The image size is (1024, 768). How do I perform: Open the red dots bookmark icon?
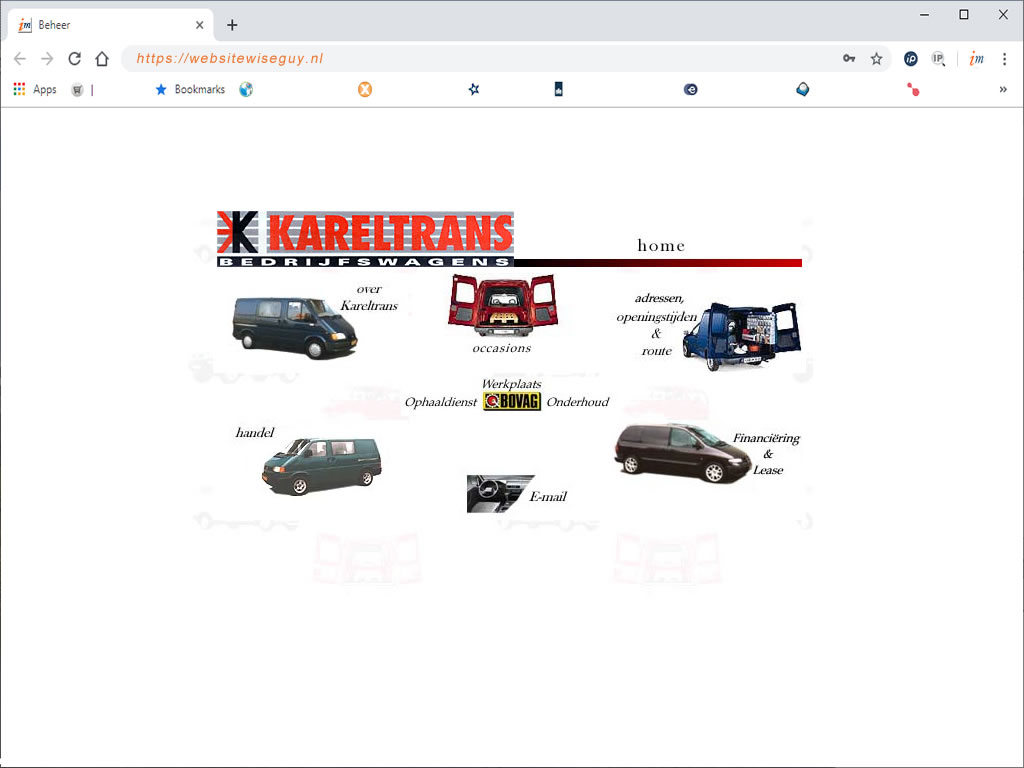click(913, 89)
